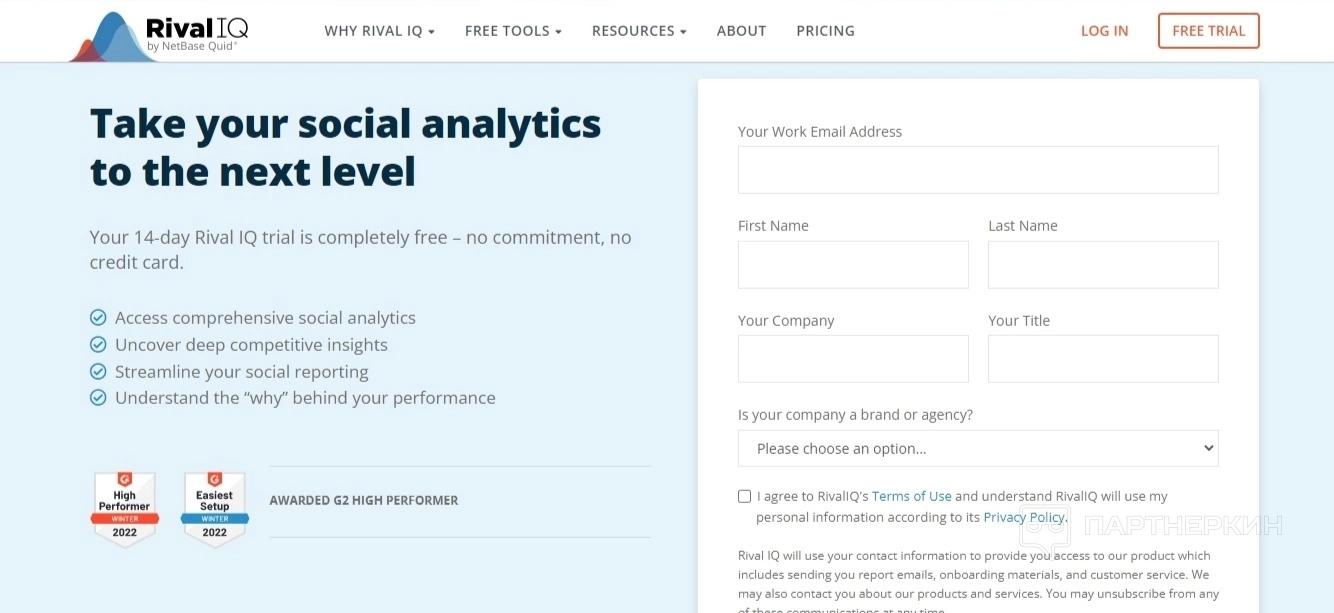
Task: Focus the Work Email Address field
Action: [978, 170]
